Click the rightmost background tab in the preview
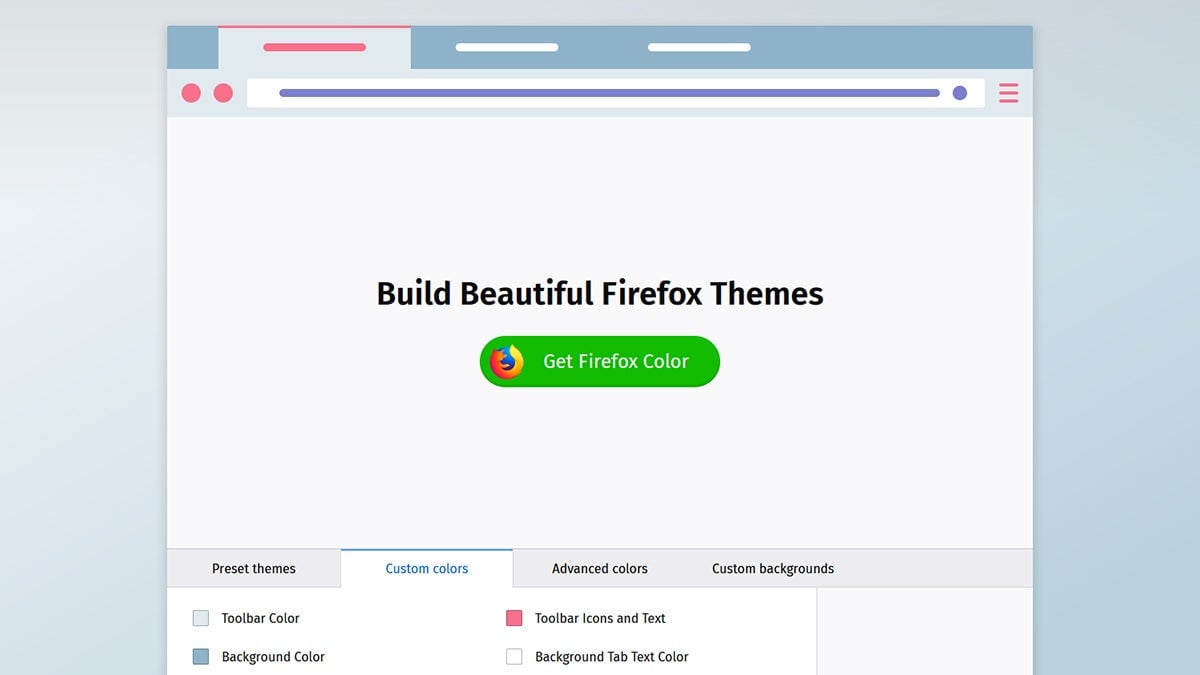Screen dimensions: 1200x675 699,47
